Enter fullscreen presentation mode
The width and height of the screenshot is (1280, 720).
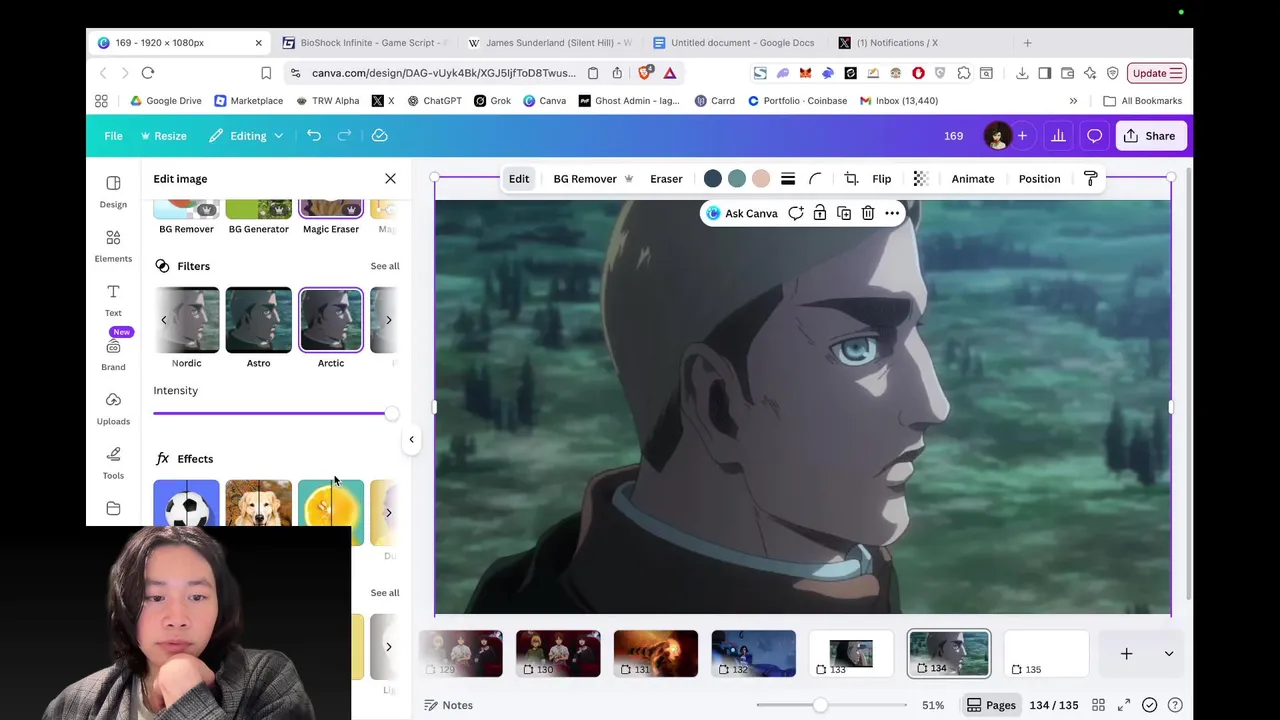click(1124, 705)
